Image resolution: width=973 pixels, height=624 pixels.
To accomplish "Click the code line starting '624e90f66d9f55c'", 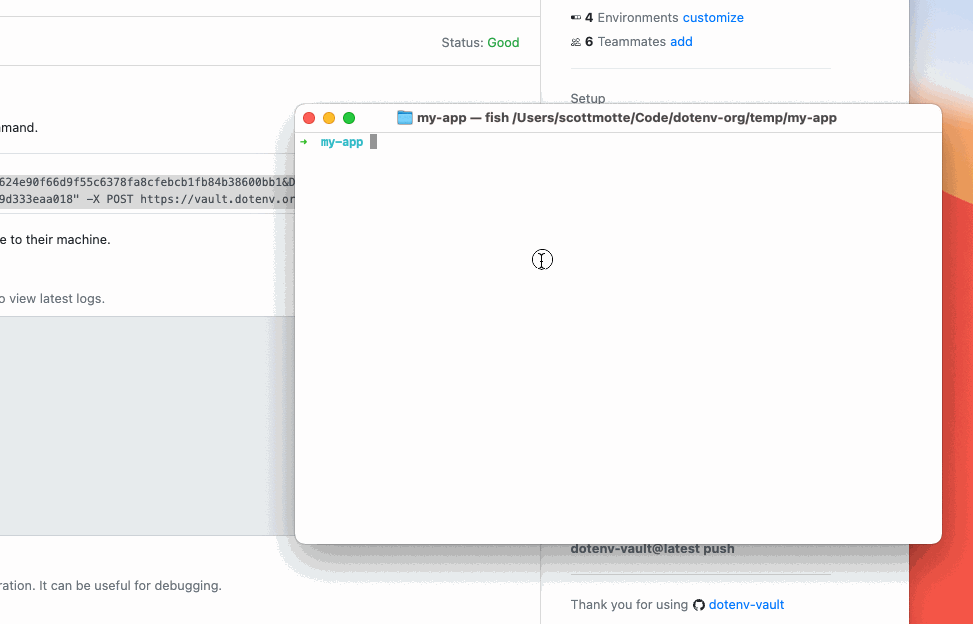I will pos(147,182).
